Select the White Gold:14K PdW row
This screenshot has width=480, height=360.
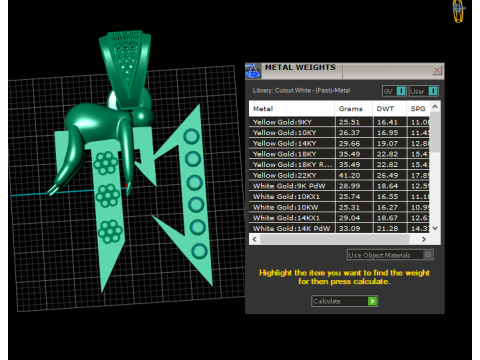click(x=339, y=228)
